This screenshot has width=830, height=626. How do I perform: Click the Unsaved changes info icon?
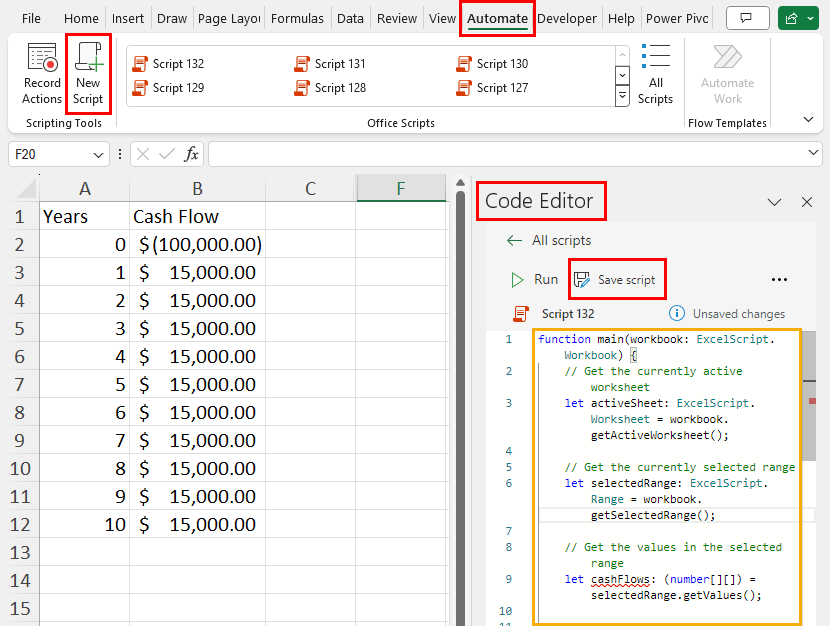coord(676,313)
